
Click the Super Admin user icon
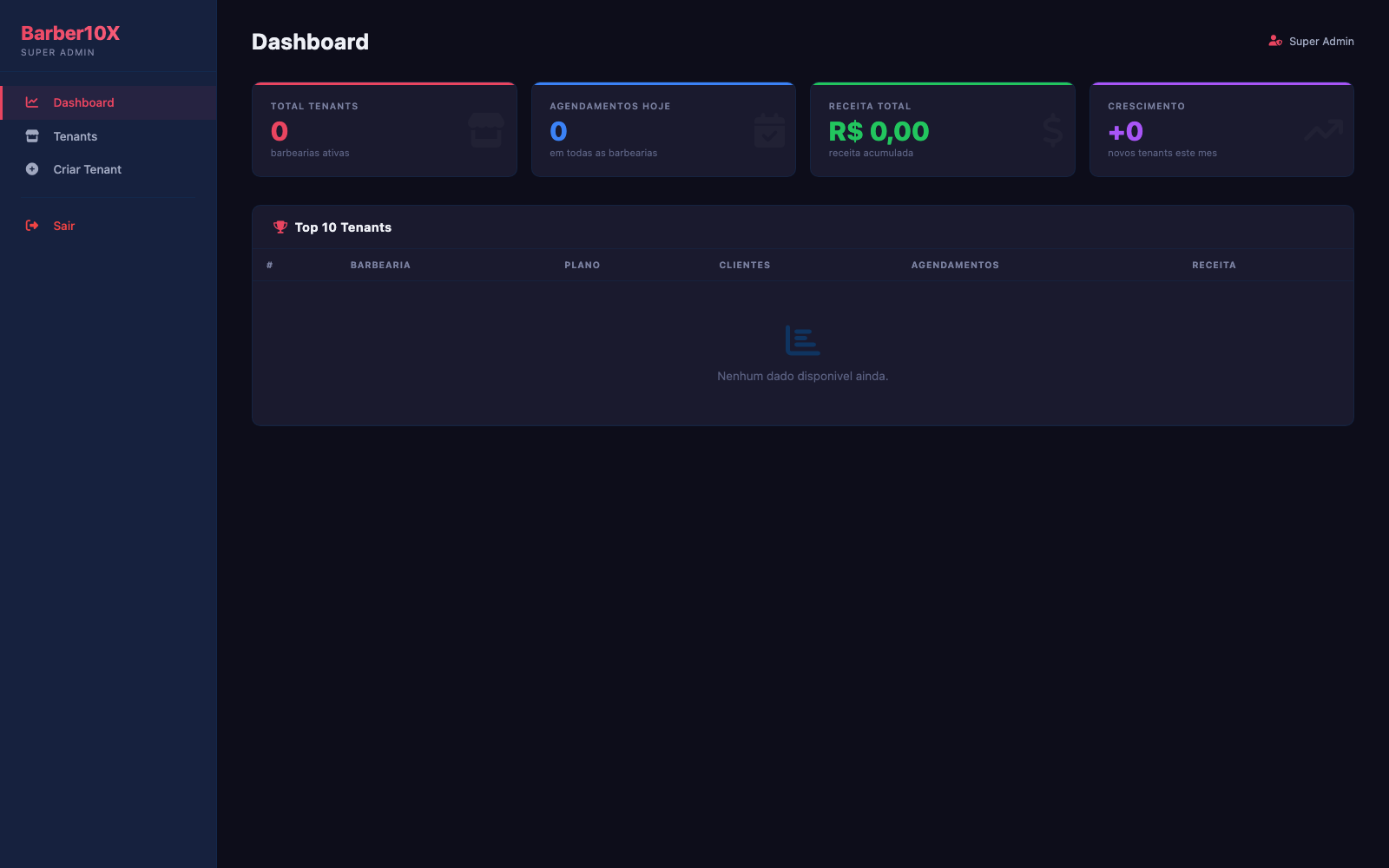pos(1275,41)
